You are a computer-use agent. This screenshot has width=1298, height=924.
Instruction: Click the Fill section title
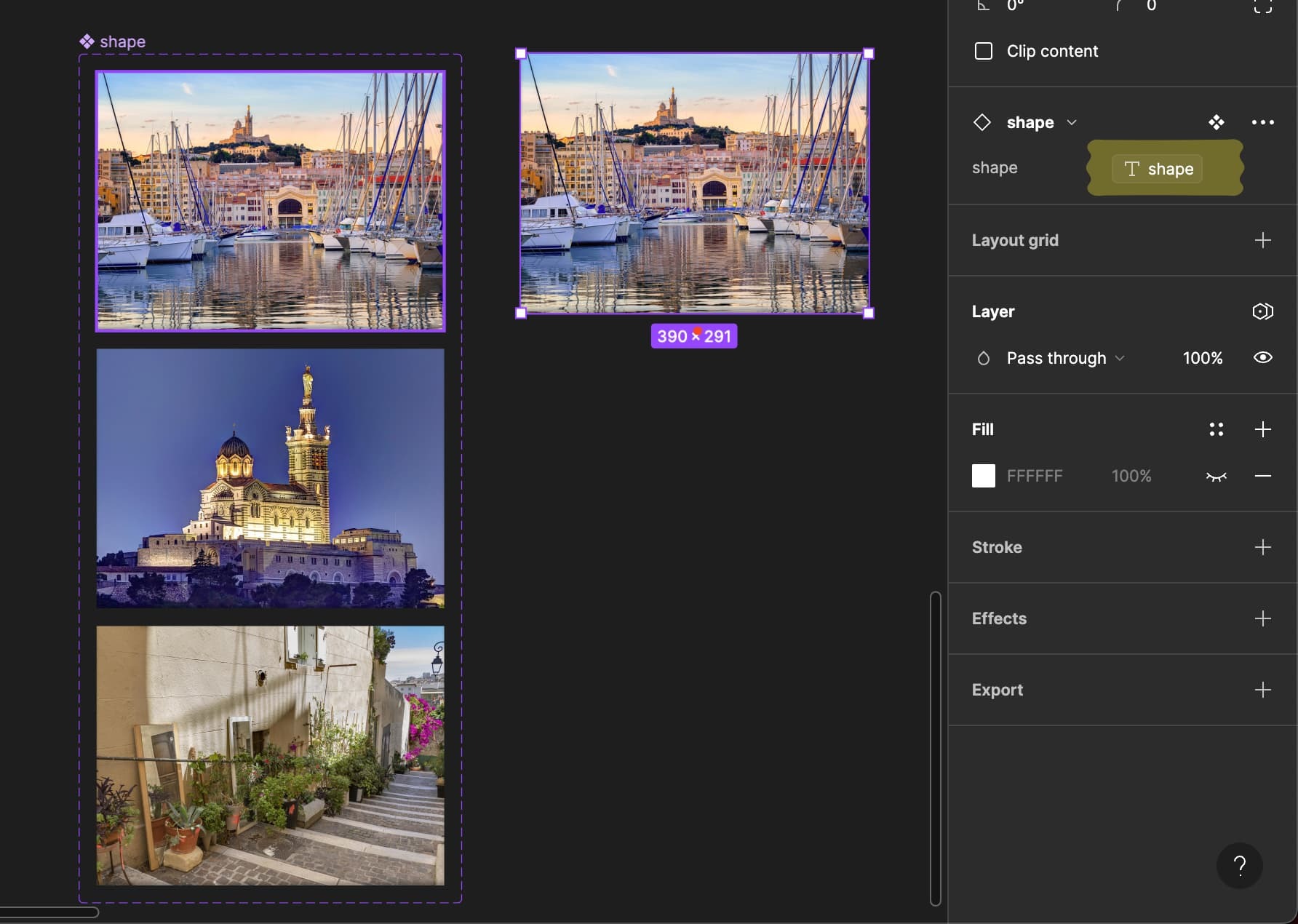point(982,429)
